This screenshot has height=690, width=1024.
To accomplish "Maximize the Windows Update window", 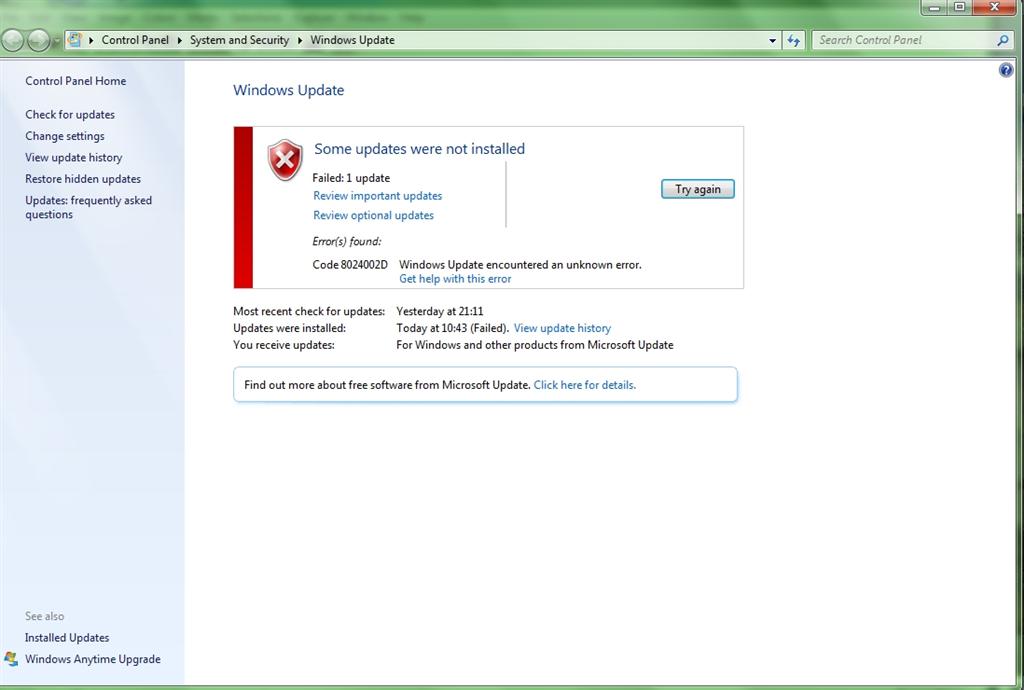I will click(x=959, y=7).
